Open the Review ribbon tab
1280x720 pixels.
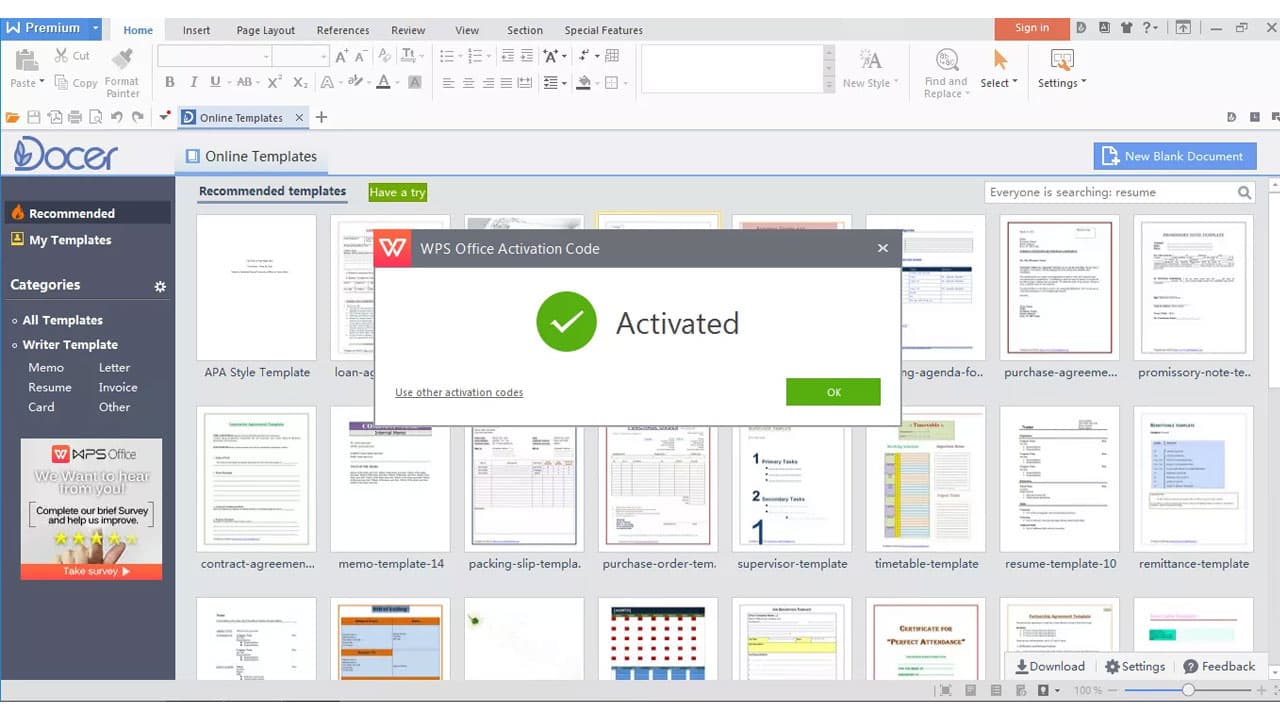(408, 29)
